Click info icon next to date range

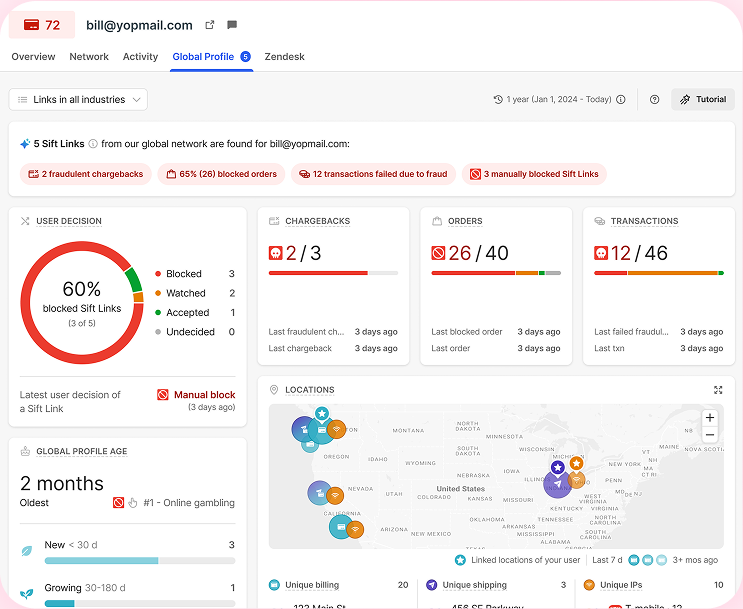pos(621,100)
